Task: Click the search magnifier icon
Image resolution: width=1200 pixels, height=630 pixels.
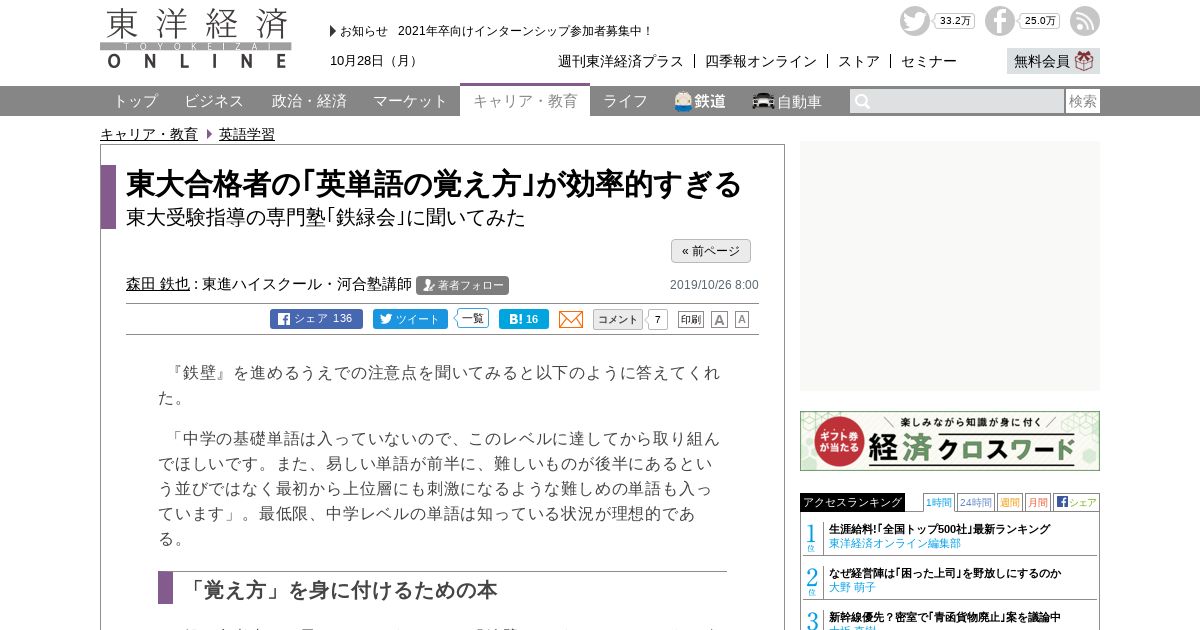Action: click(x=862, y=101)
